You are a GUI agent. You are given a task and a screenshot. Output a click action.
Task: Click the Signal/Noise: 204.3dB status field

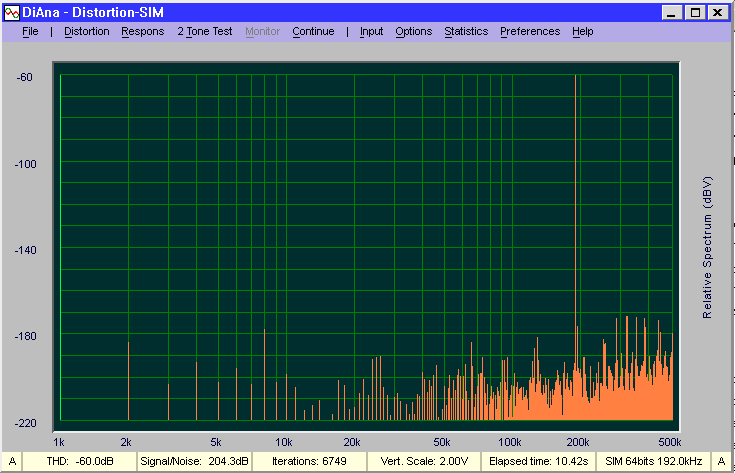194,461
